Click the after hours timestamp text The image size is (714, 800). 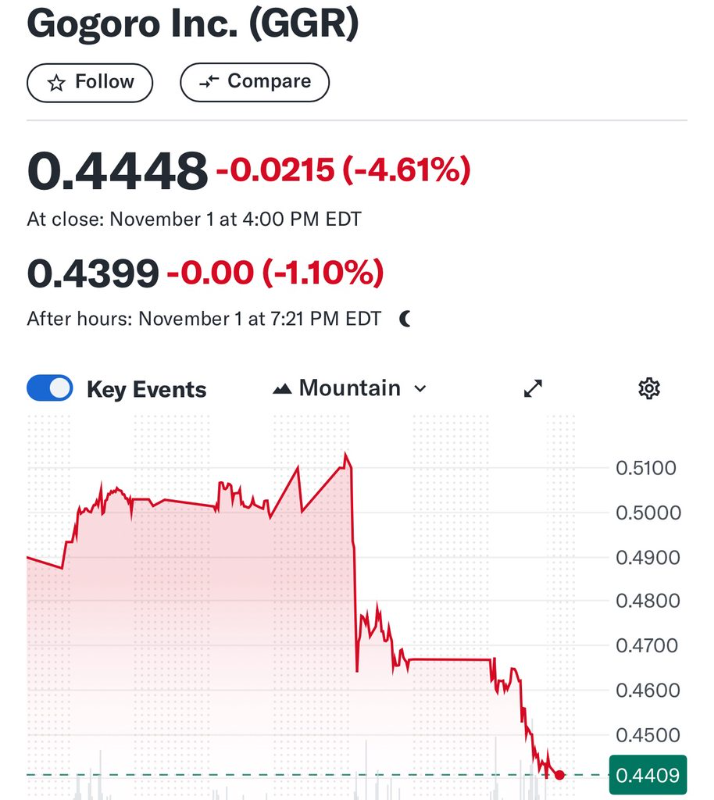coord(204,319)
